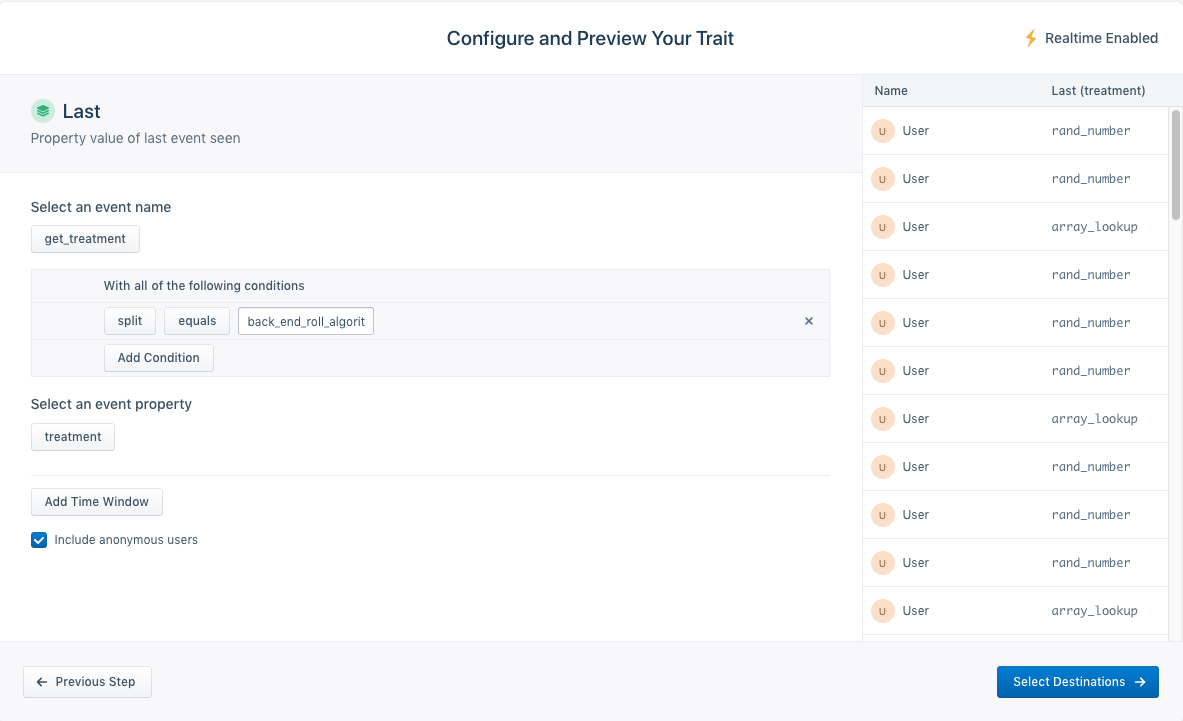Change the equals operator dropdown
The image size is (1183, 721).
point(197,321)
